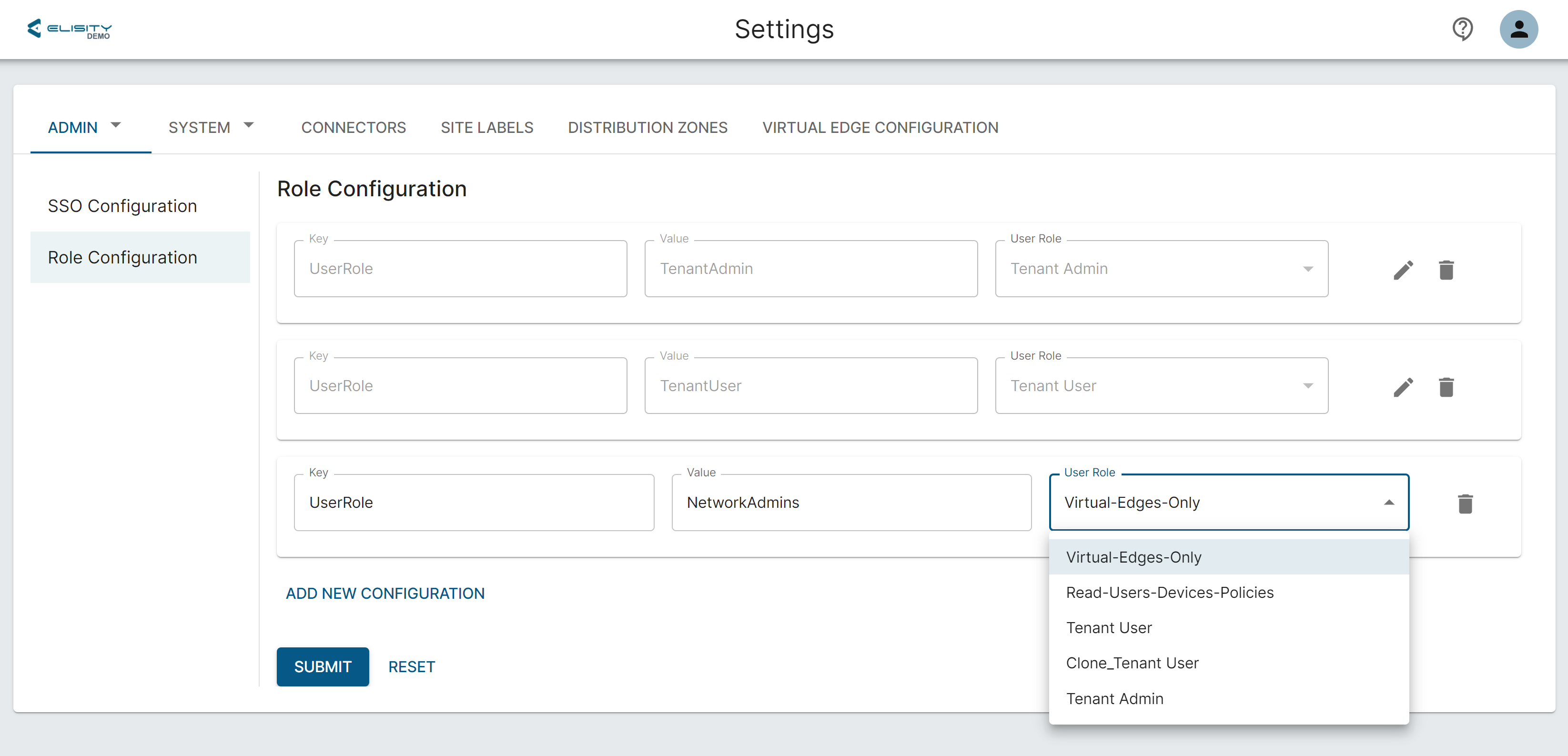Click the Elisity Demo logo
This screenshot has width=1568, height=756.
pos(70,29)
